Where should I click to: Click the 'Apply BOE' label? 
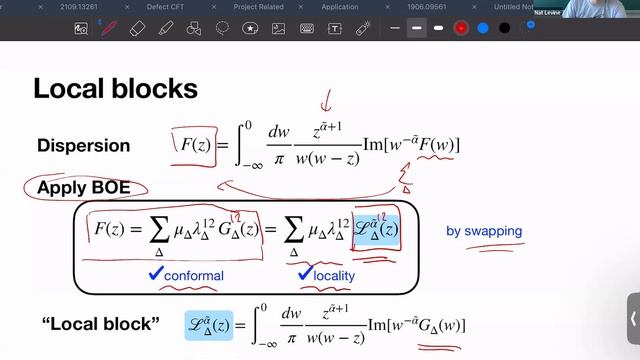[x=84, y=188]
